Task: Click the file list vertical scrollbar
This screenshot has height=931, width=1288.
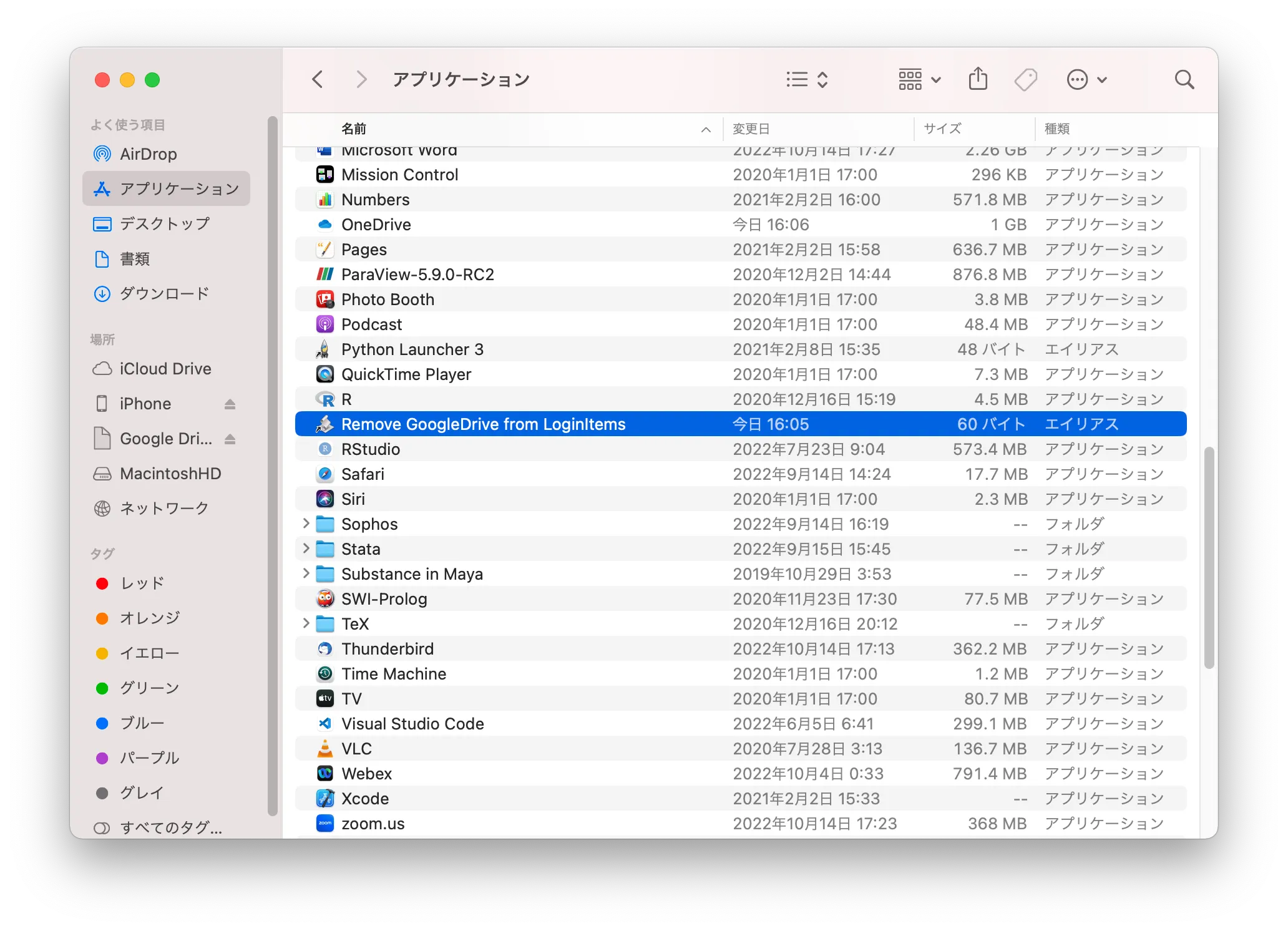Action: [x=1209, y=558]
